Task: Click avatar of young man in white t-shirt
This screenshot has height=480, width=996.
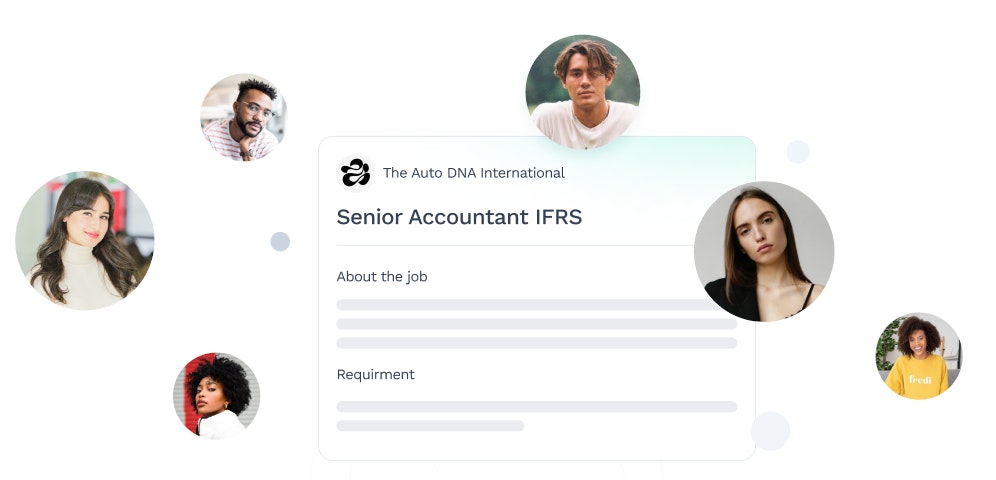Action: tap(582, 91)
